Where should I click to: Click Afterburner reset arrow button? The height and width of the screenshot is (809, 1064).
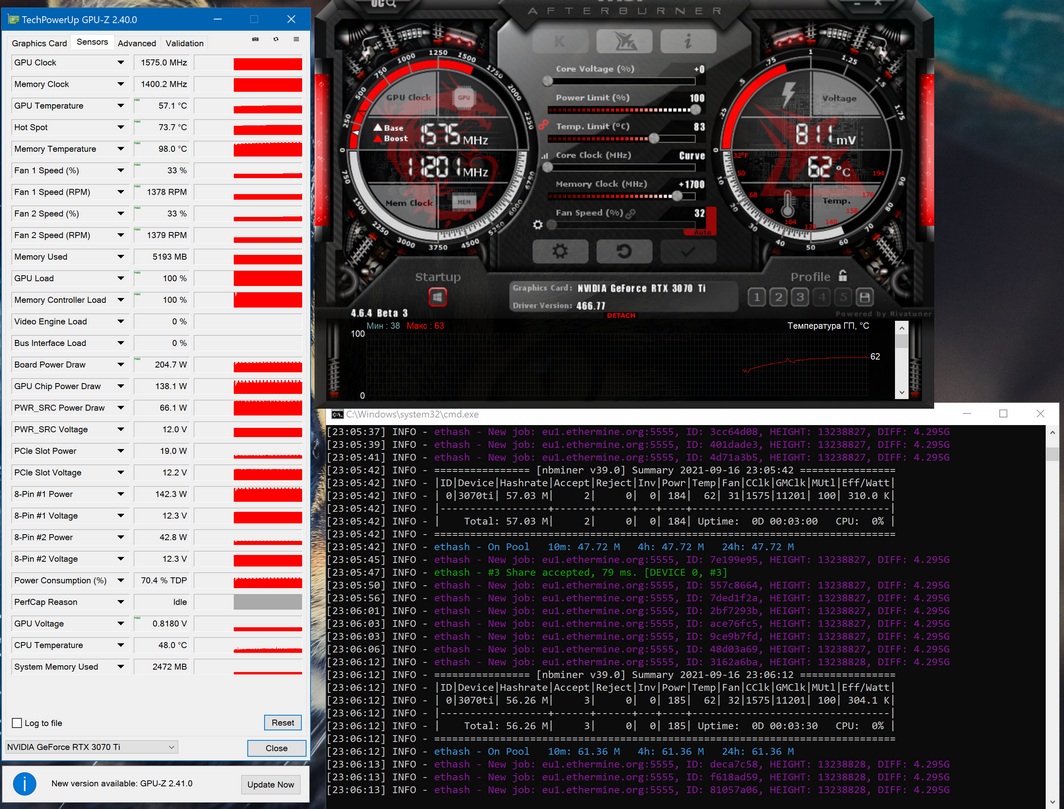pos(624,251)
